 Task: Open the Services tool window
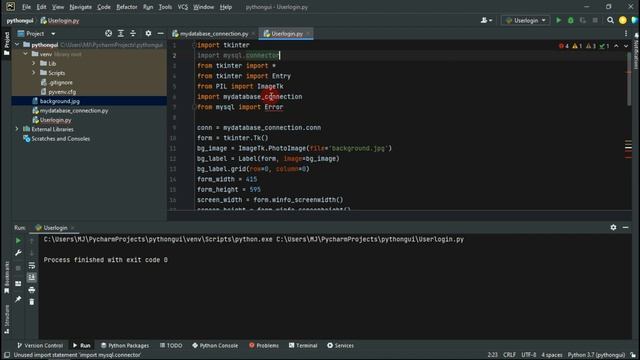click(x=340, y=345)
